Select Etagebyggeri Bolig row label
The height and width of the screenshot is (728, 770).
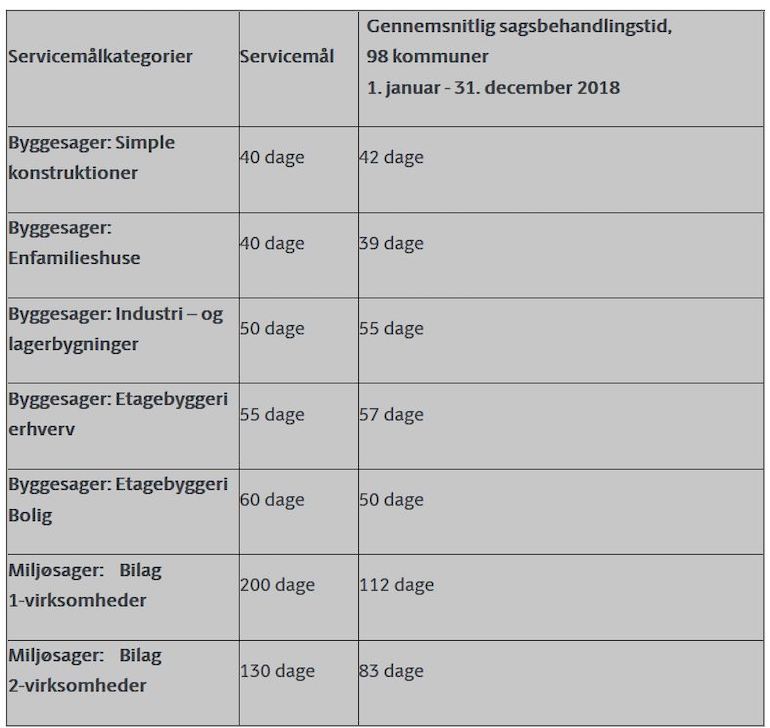[x=118, y=499]
